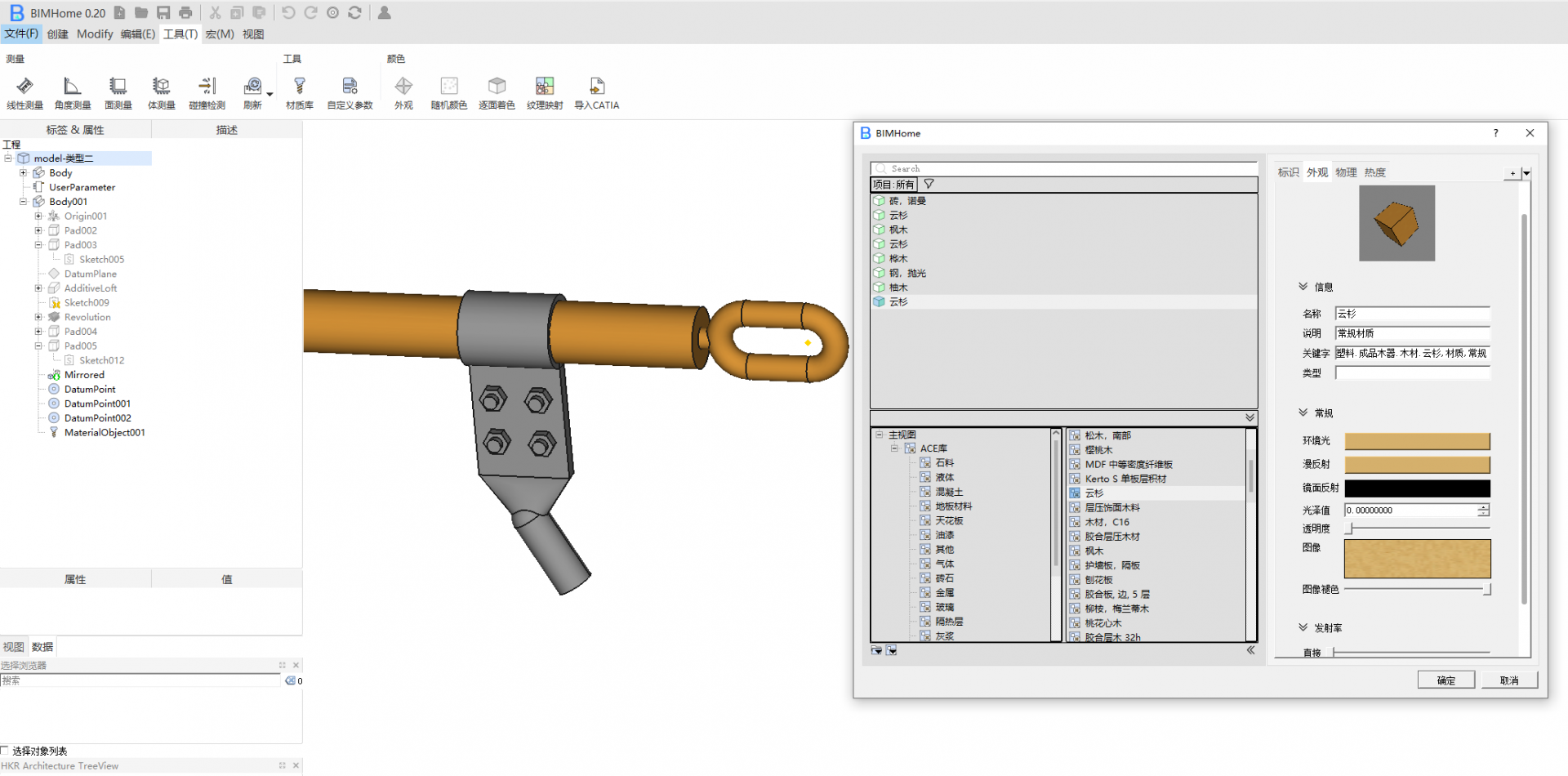Screen dimensions: 1568x776
Task: Open 纹理映射 texture mapping tool
Action: tap(544, 92)
